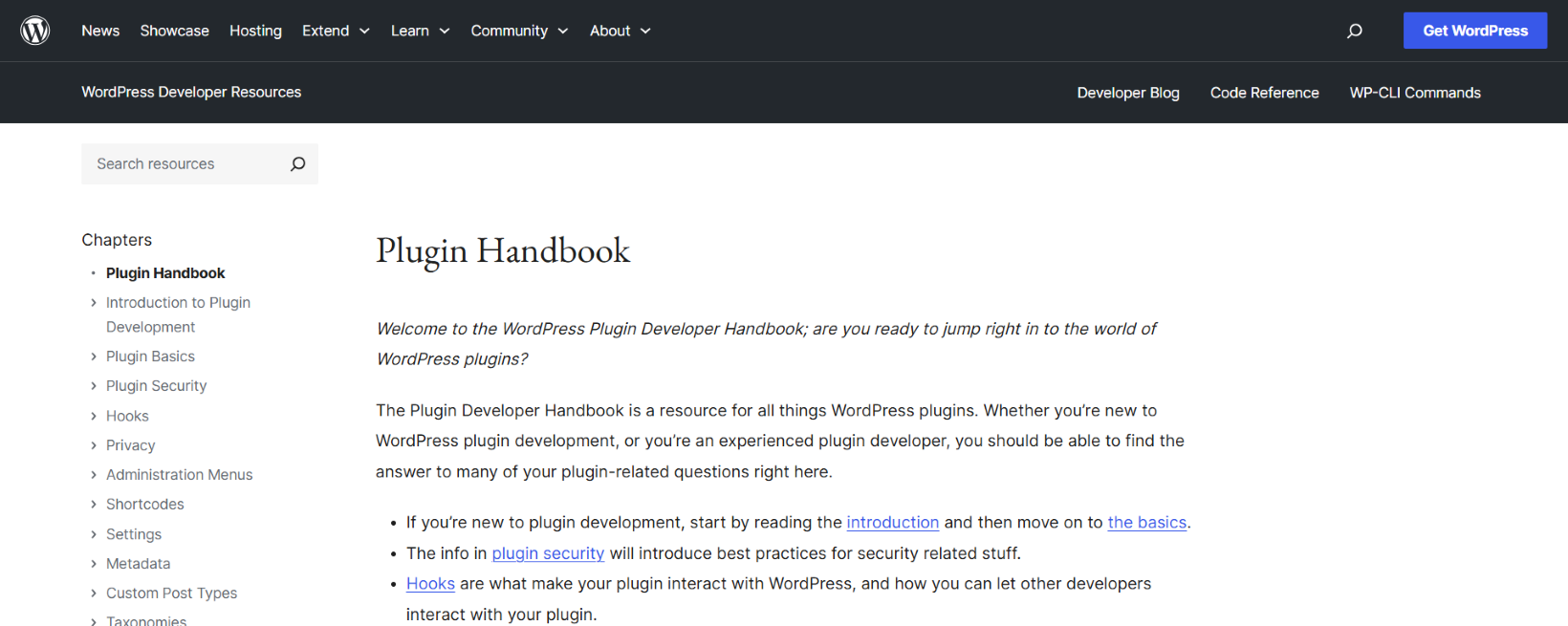The width and height of the screenshot is (1568, 626).
Task: Expand chevron beside Shortcodes
Action: click(94, 505)
